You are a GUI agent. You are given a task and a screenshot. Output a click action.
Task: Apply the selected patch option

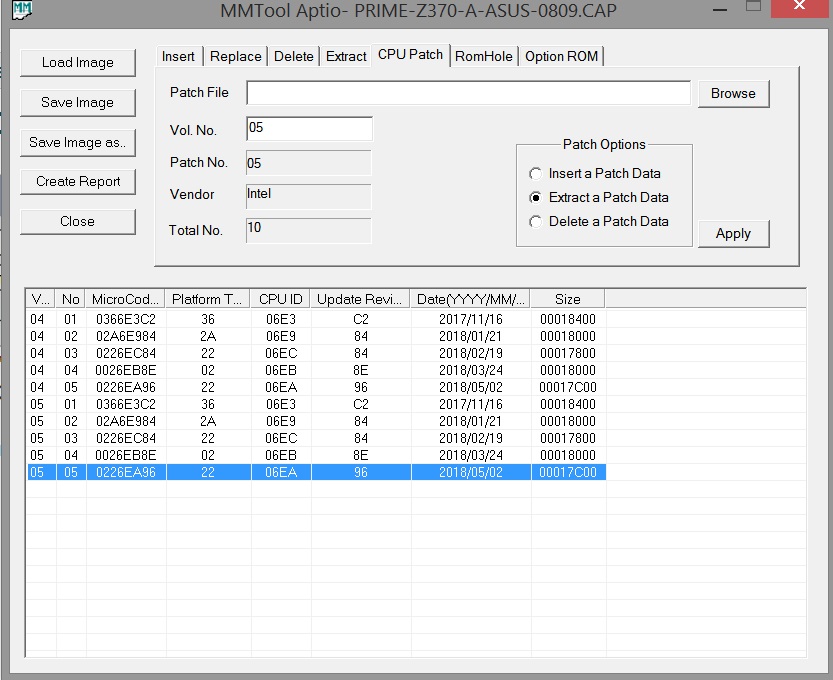733,234
